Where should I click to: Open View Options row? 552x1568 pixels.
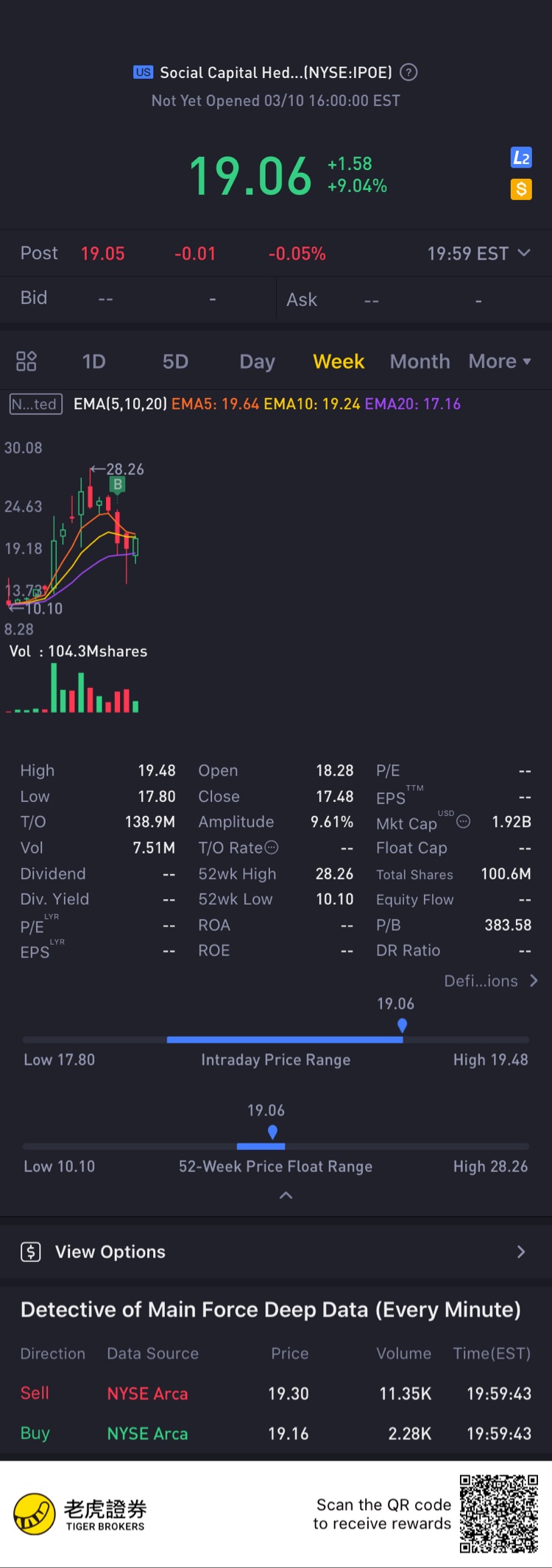pos(276,1252)
